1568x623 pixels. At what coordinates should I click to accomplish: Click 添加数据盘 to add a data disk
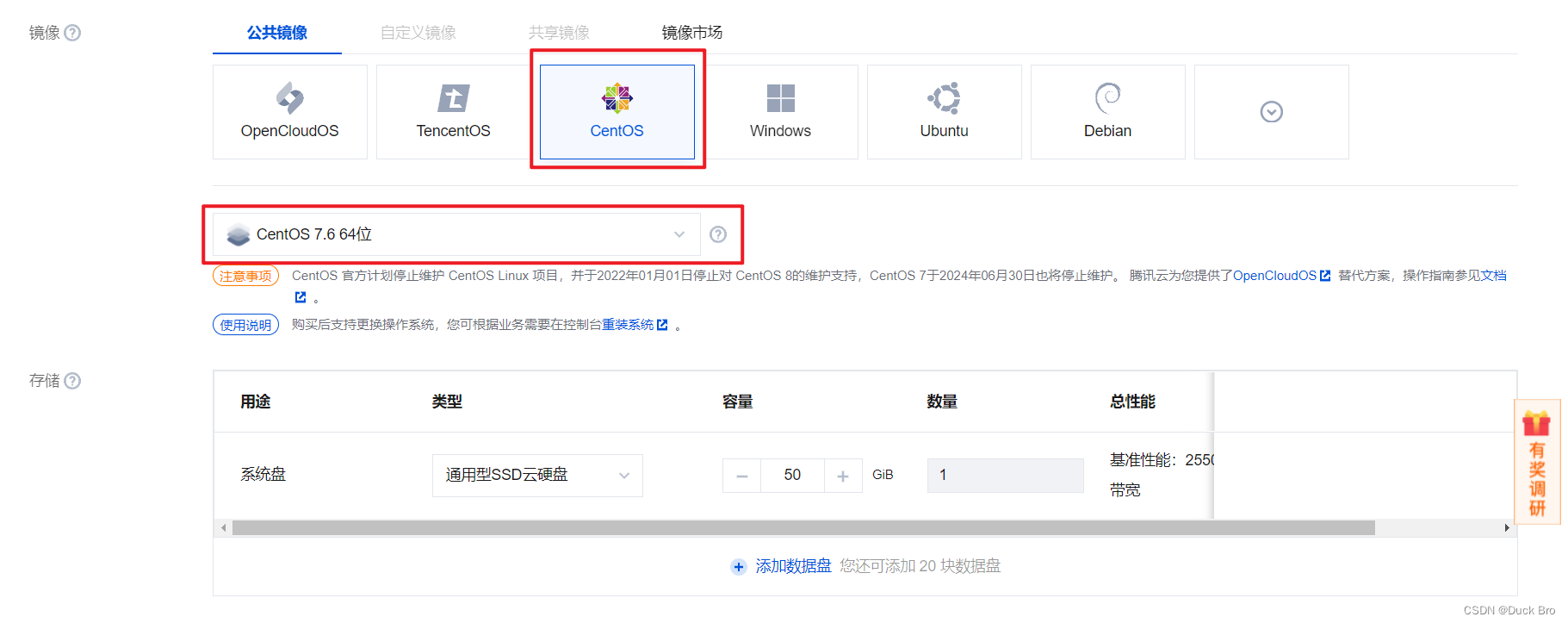click(793, 566)
